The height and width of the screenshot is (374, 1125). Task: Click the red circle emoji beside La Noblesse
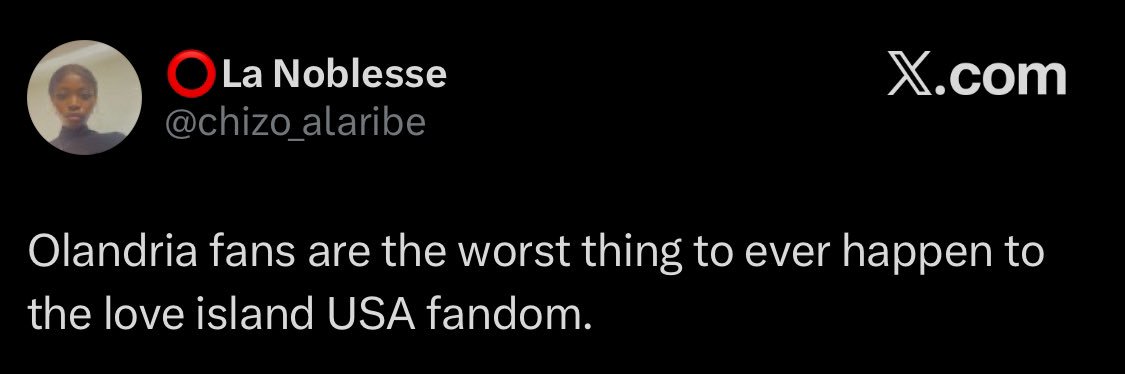(x=191, y=75)
